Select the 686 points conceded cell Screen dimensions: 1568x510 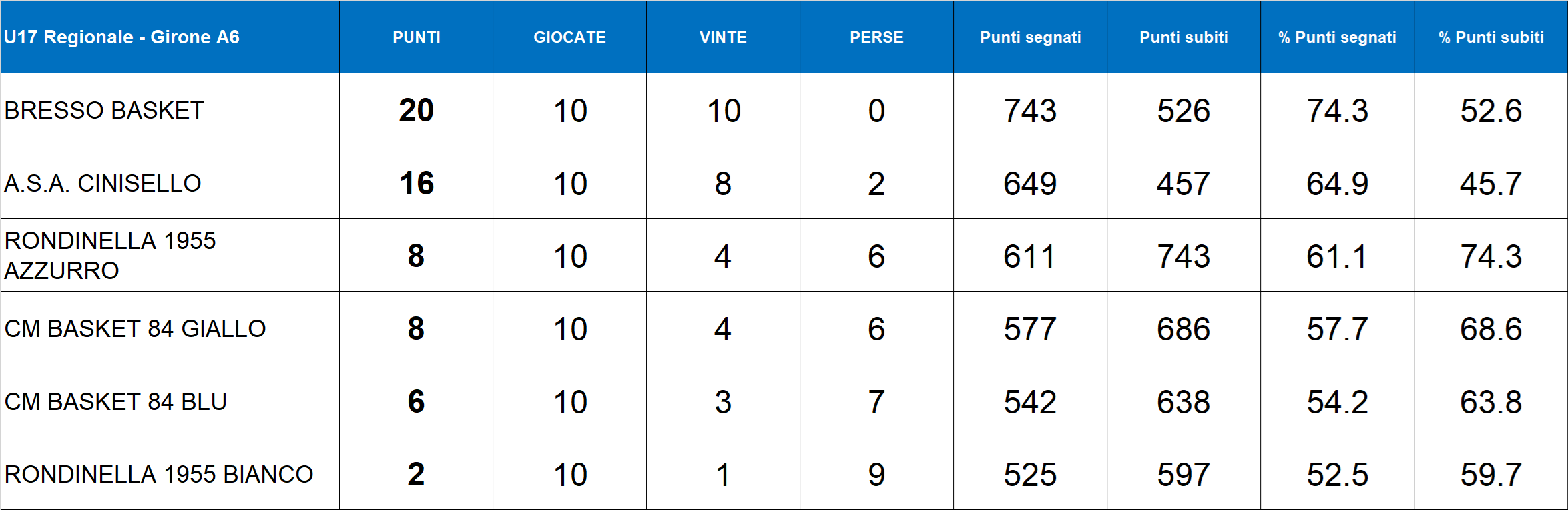[1184, 328]
